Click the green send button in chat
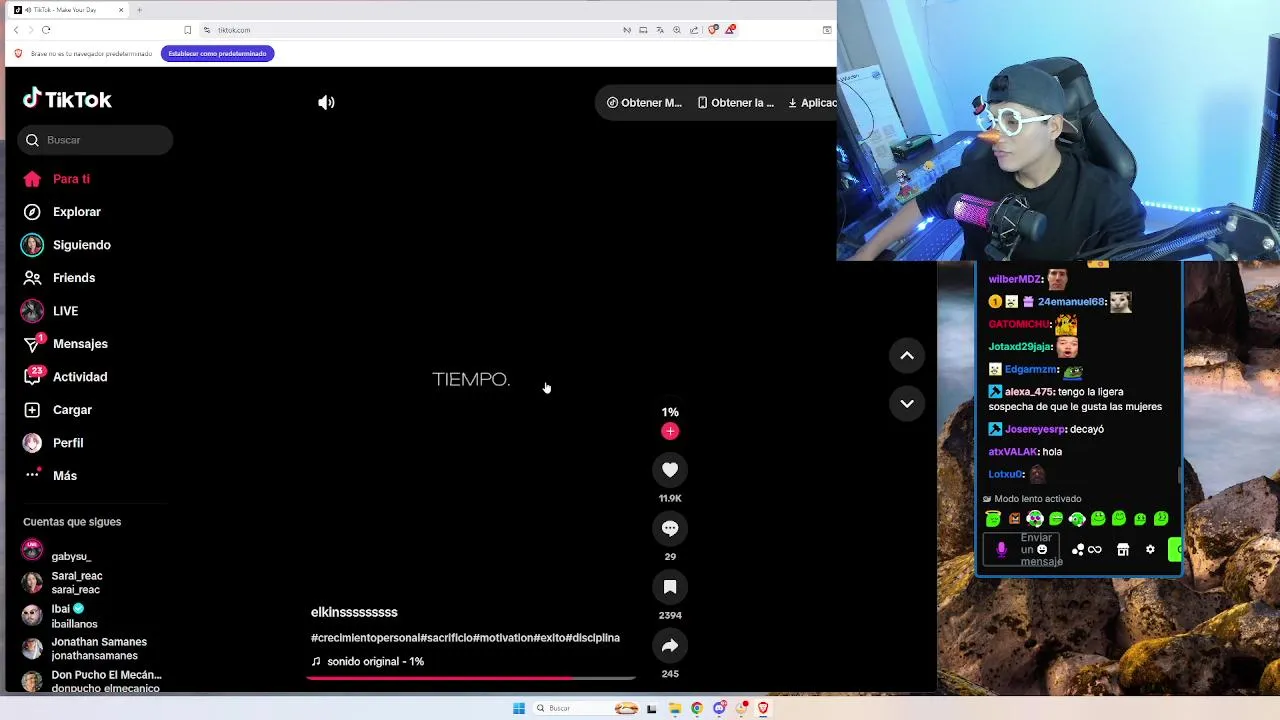This screenshot has height=720, width=1280. click(x=1175, y=549)
